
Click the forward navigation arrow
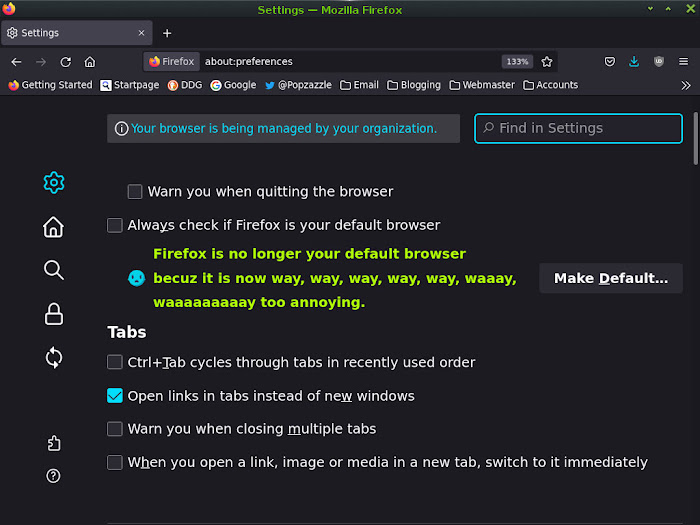pos(41,62)
